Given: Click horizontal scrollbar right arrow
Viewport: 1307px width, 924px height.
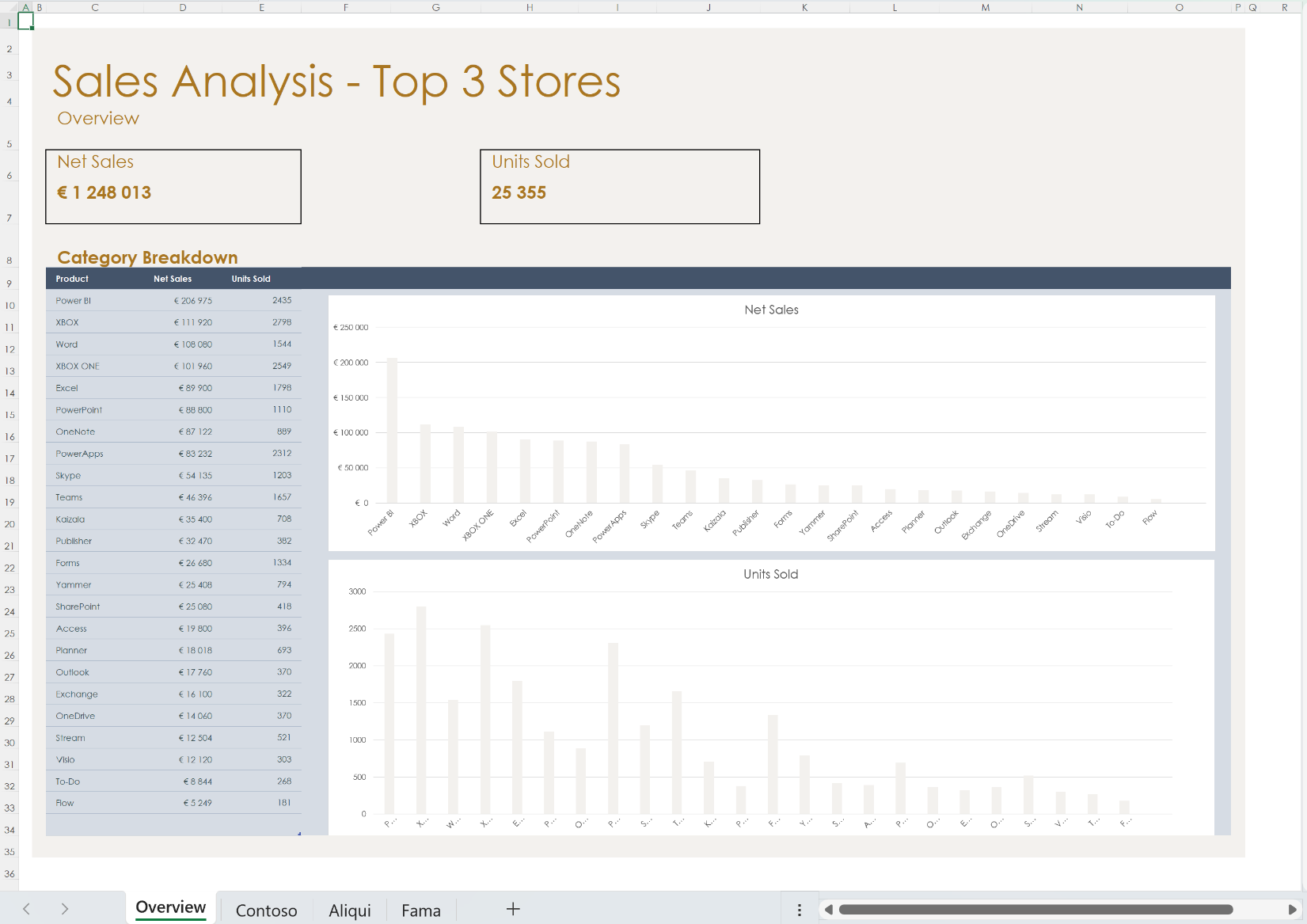Looking at the screenshot, I should point(1293,909).
